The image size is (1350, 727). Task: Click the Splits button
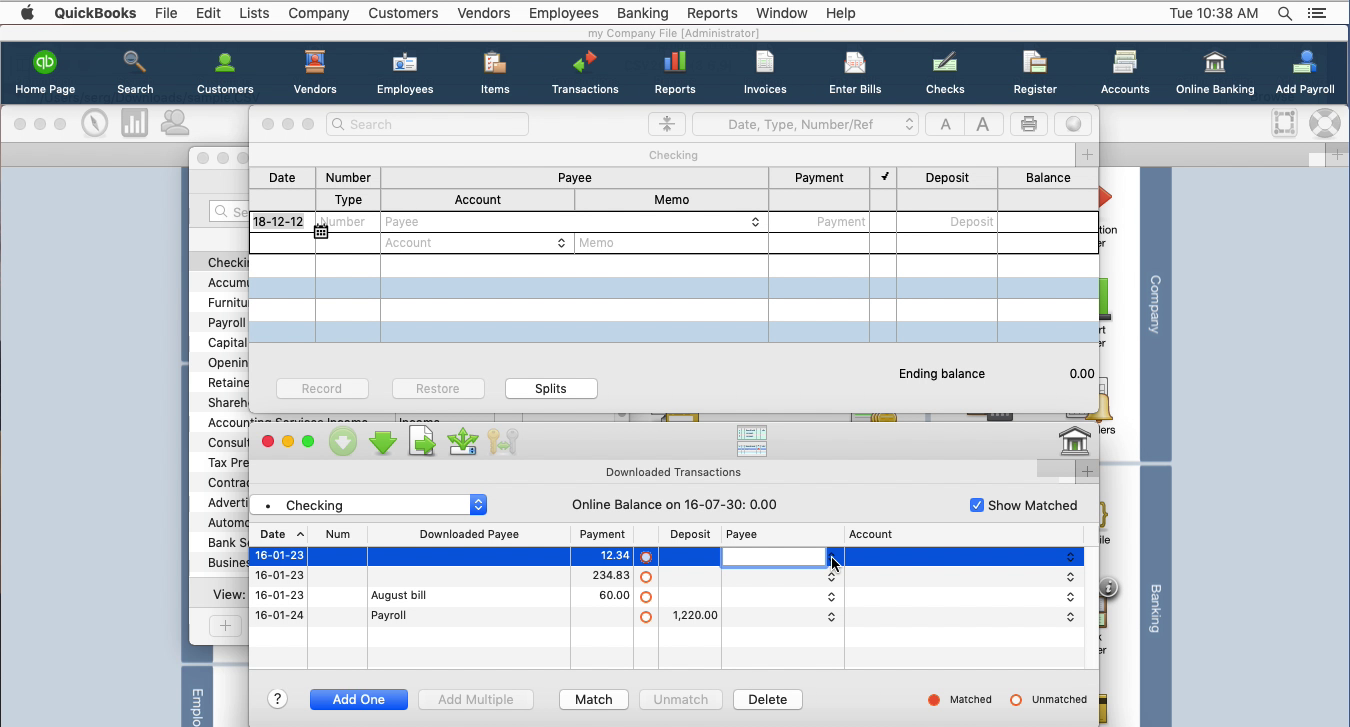point(551,389)
